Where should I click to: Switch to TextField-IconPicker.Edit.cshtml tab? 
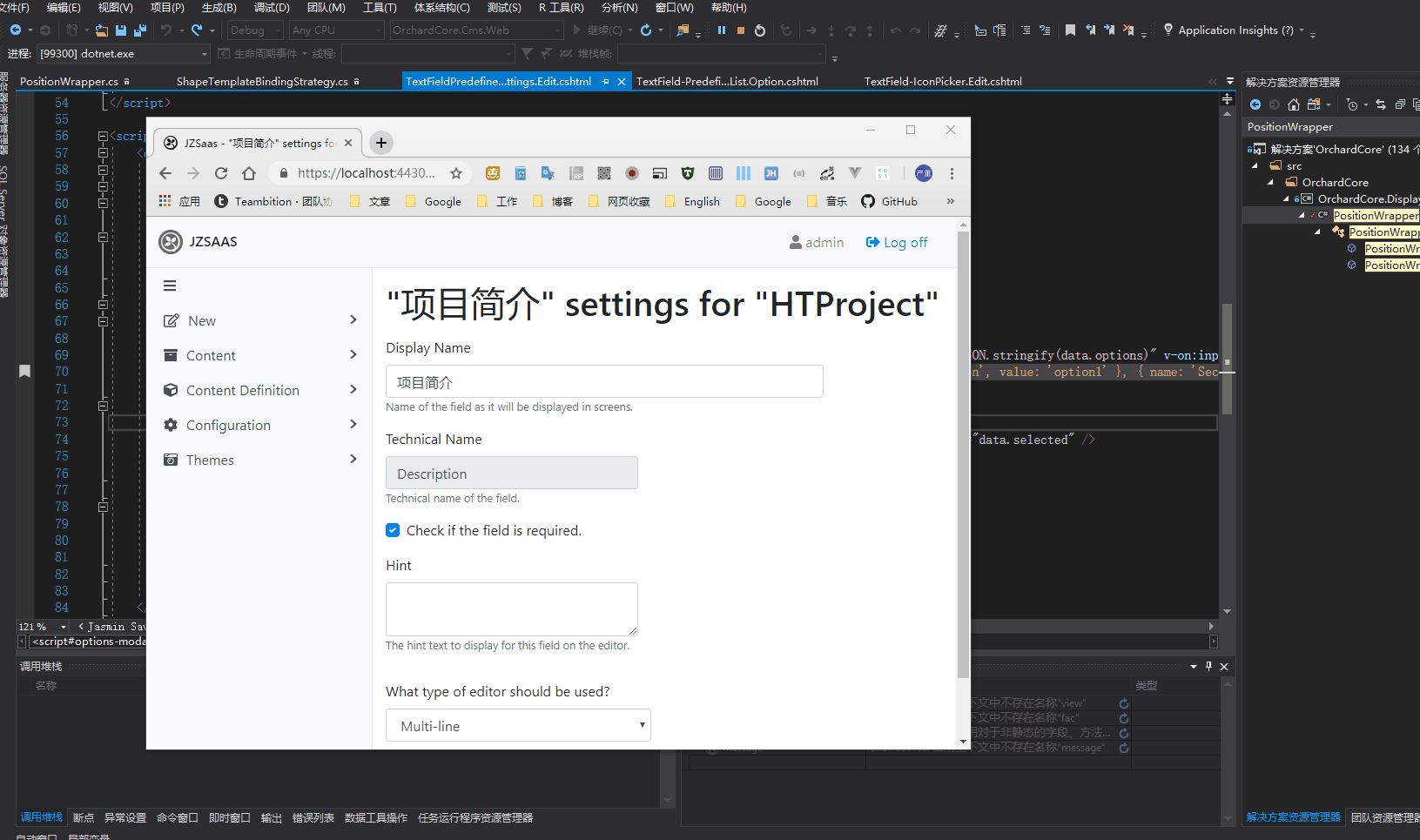coord(943,81)
